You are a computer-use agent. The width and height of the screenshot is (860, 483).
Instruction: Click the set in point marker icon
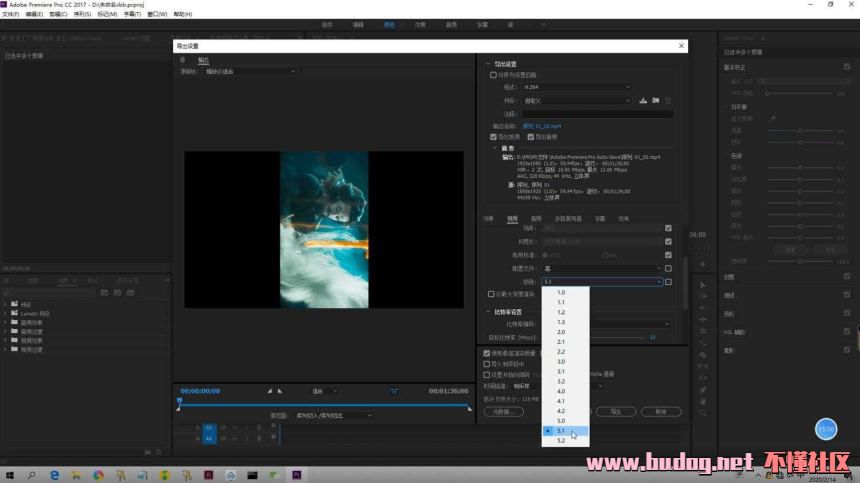coord(269,391)
